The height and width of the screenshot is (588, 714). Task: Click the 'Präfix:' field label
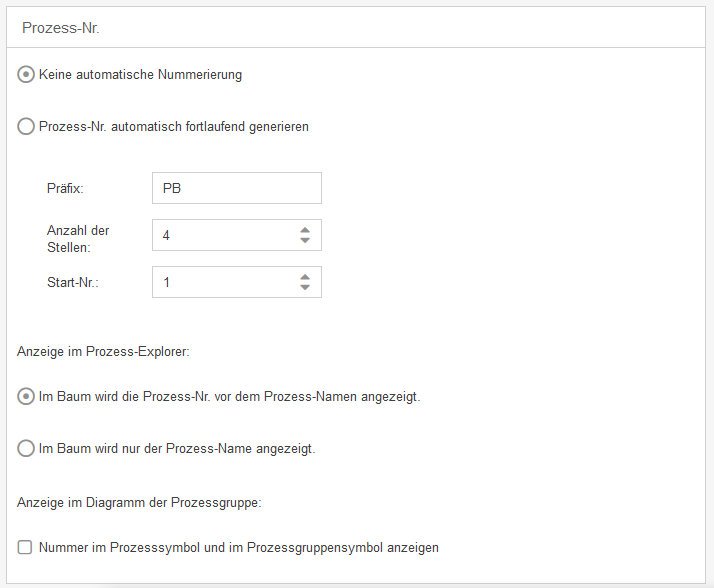click(65, 188)
